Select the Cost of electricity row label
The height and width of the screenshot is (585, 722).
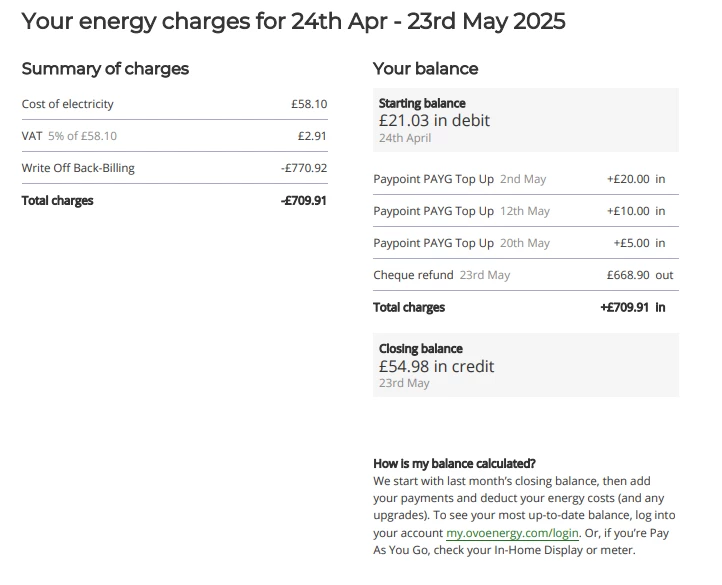[x=68, y=104]
